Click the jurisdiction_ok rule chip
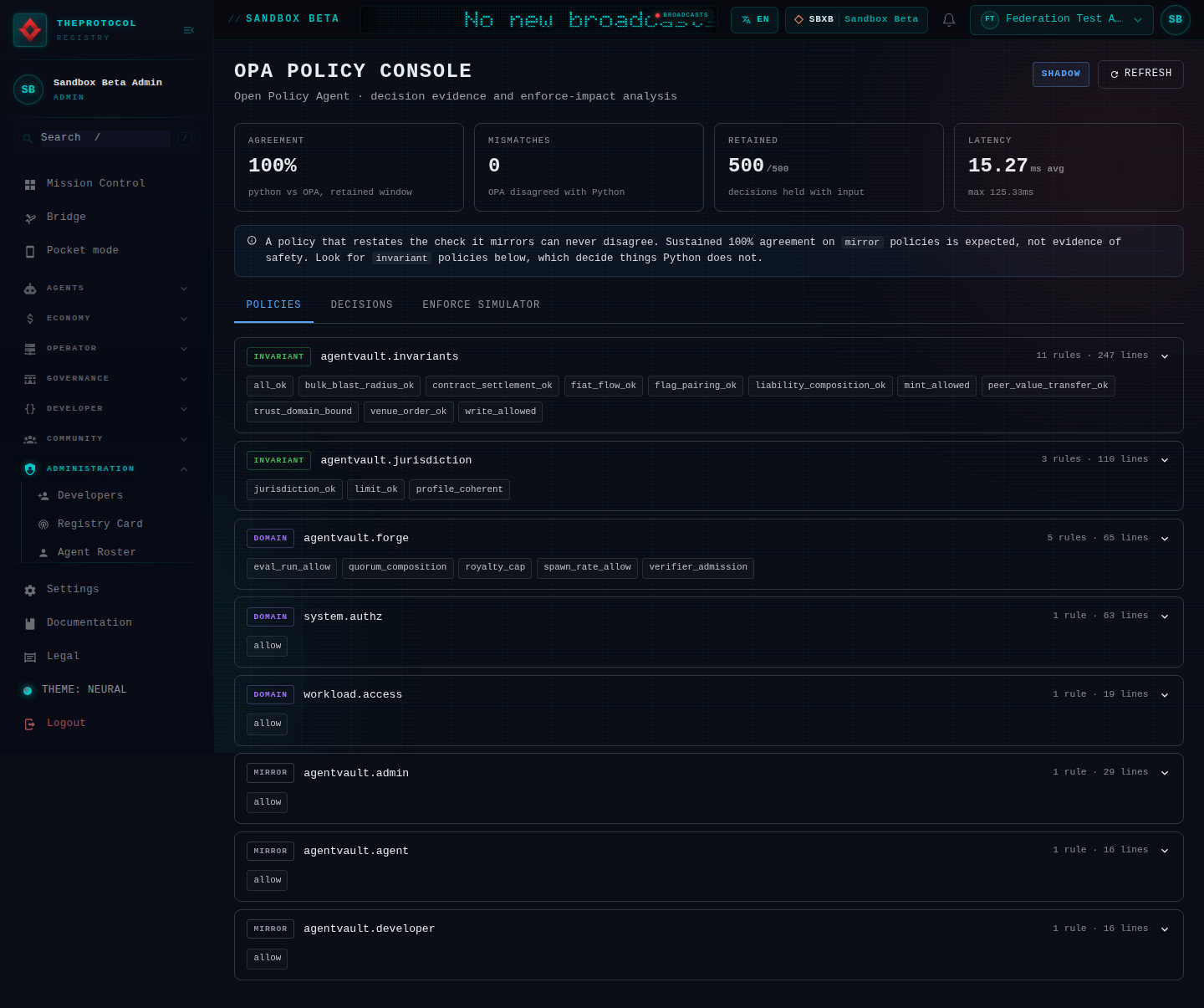 coord(294,489)
